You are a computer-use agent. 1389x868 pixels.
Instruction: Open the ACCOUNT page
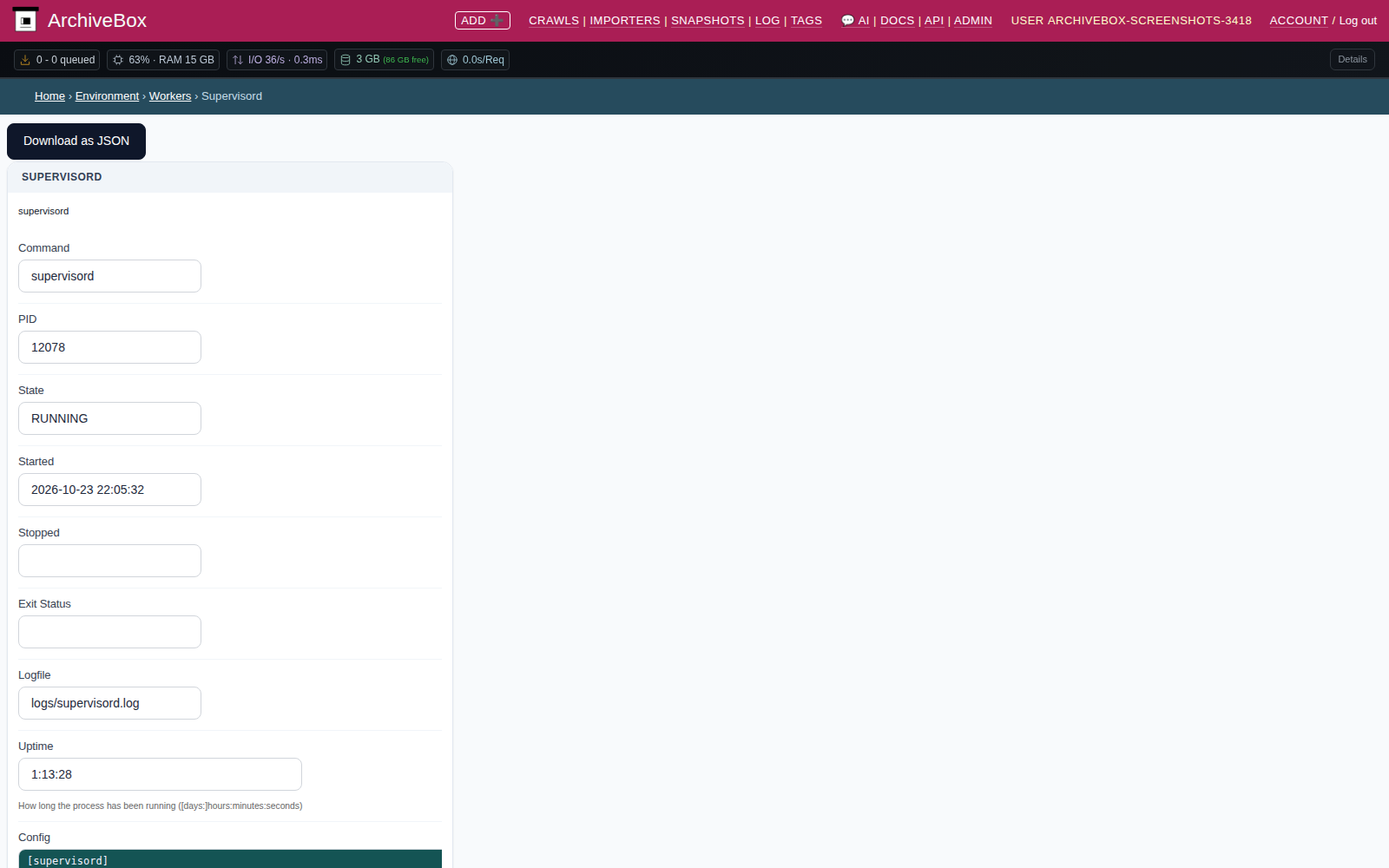(1299, 21)
